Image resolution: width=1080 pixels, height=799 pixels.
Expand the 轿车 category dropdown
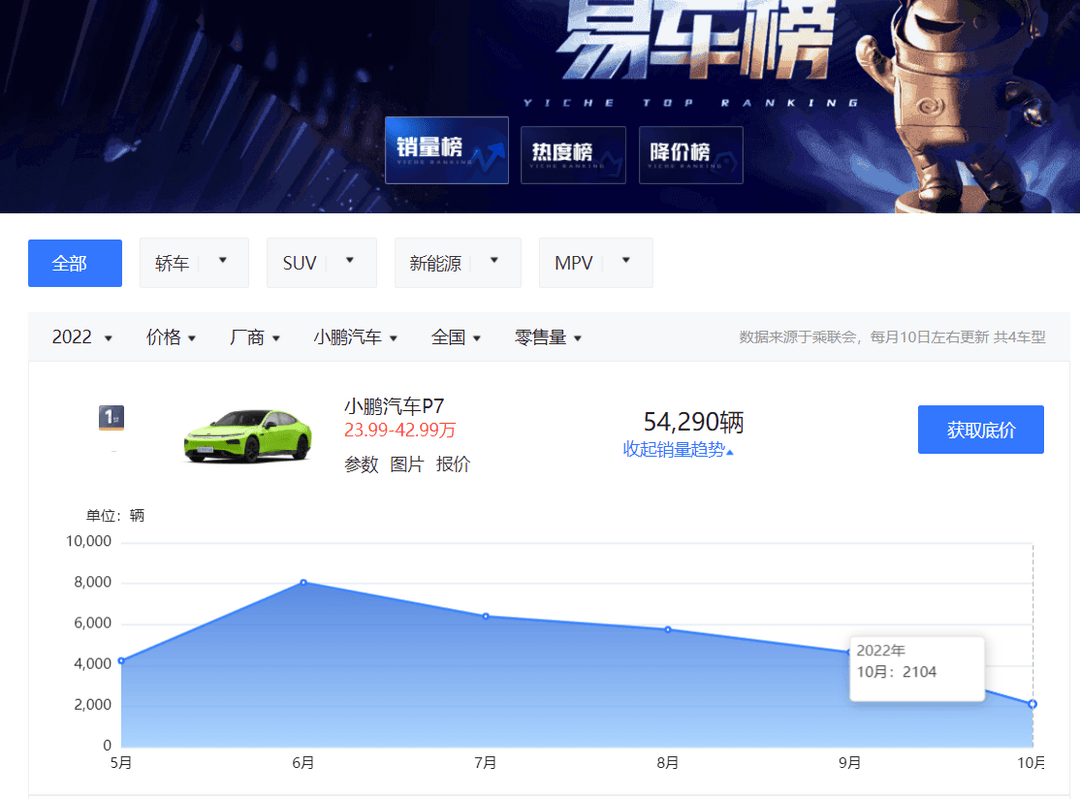(194, 263)
